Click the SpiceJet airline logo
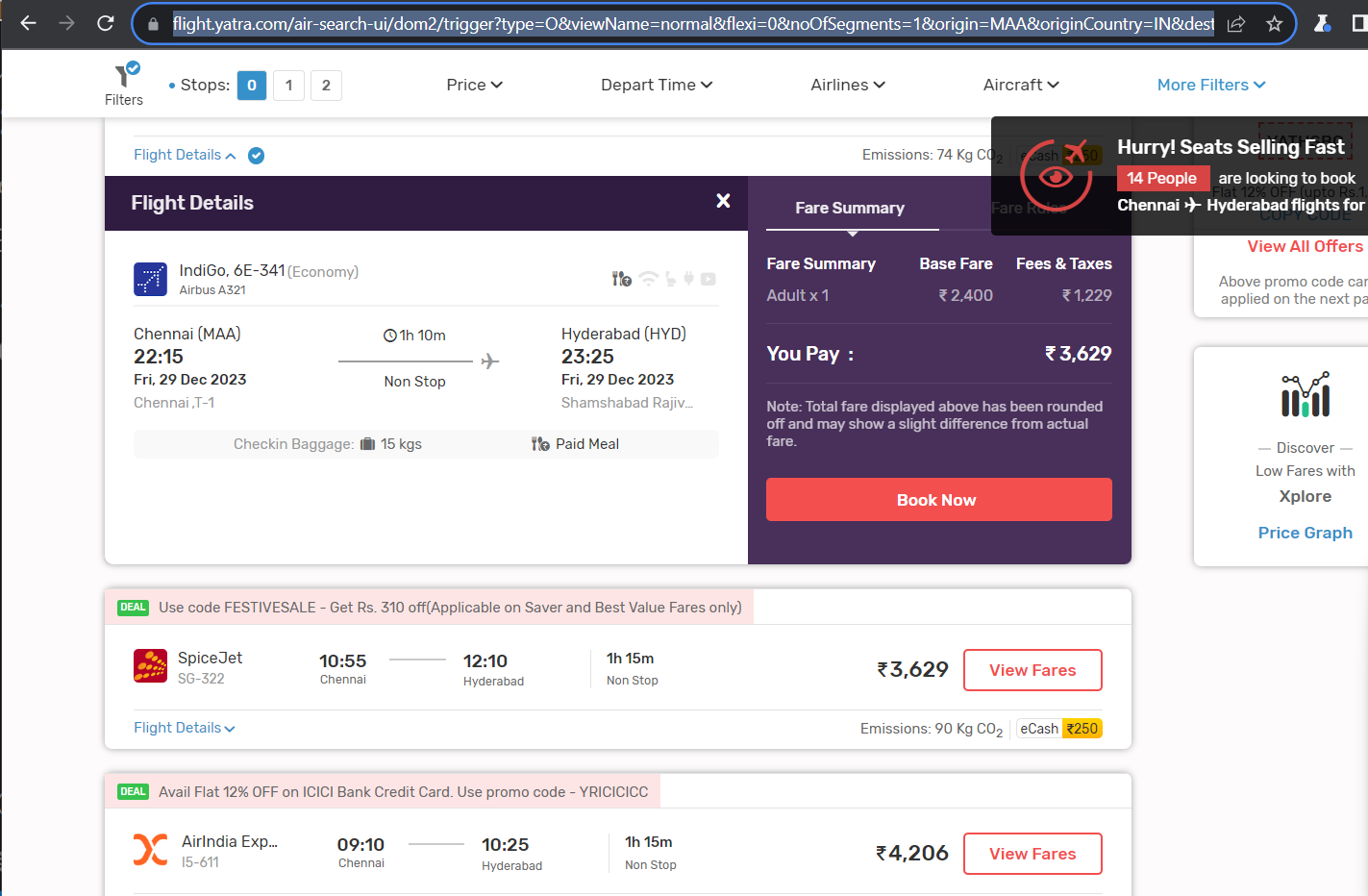The image size is (1368, 896). coord(150,666)
